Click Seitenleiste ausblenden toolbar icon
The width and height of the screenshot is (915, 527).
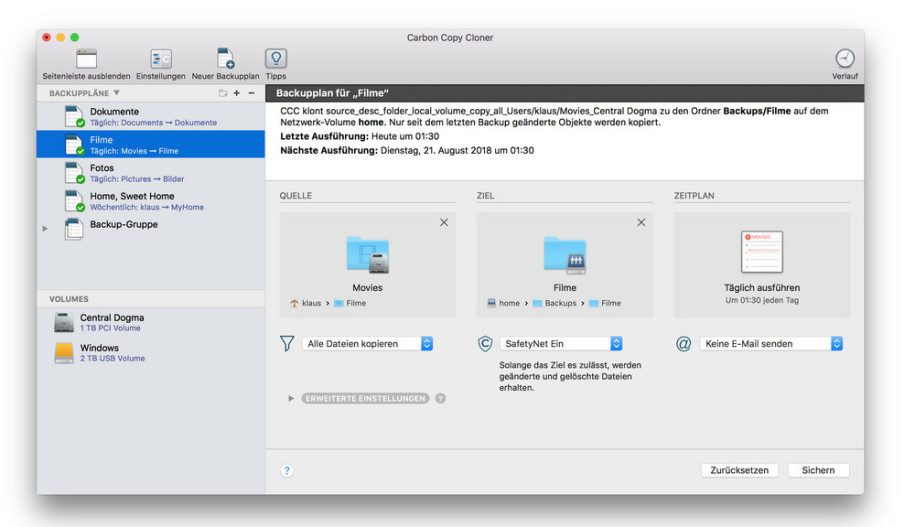coord(86,59)
